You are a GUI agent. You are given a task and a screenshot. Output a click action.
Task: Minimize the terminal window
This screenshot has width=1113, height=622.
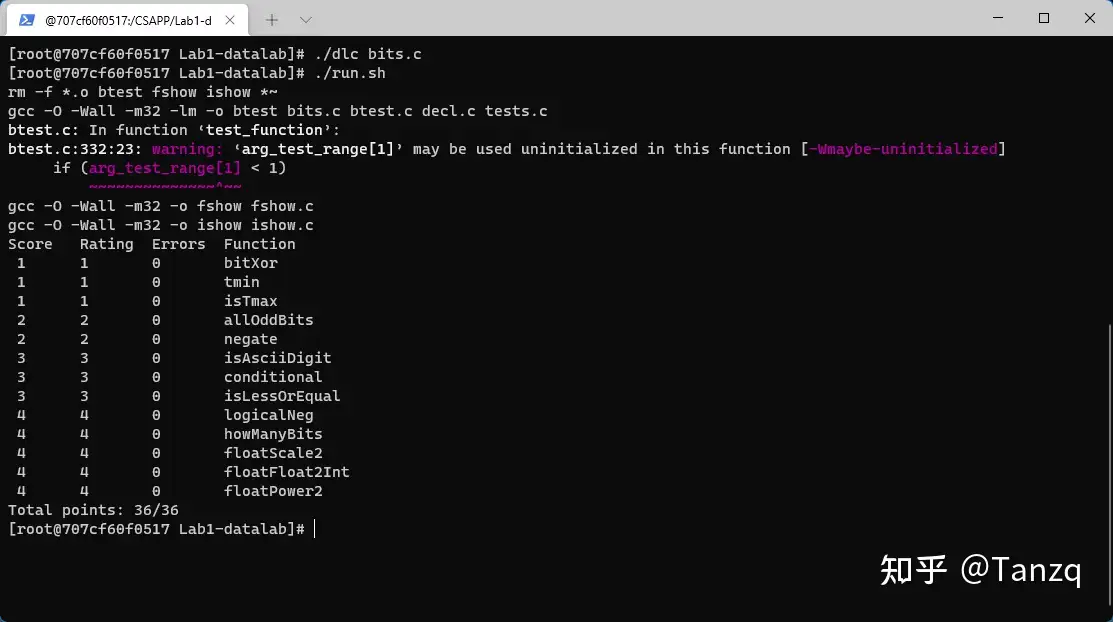coord(998,18)
